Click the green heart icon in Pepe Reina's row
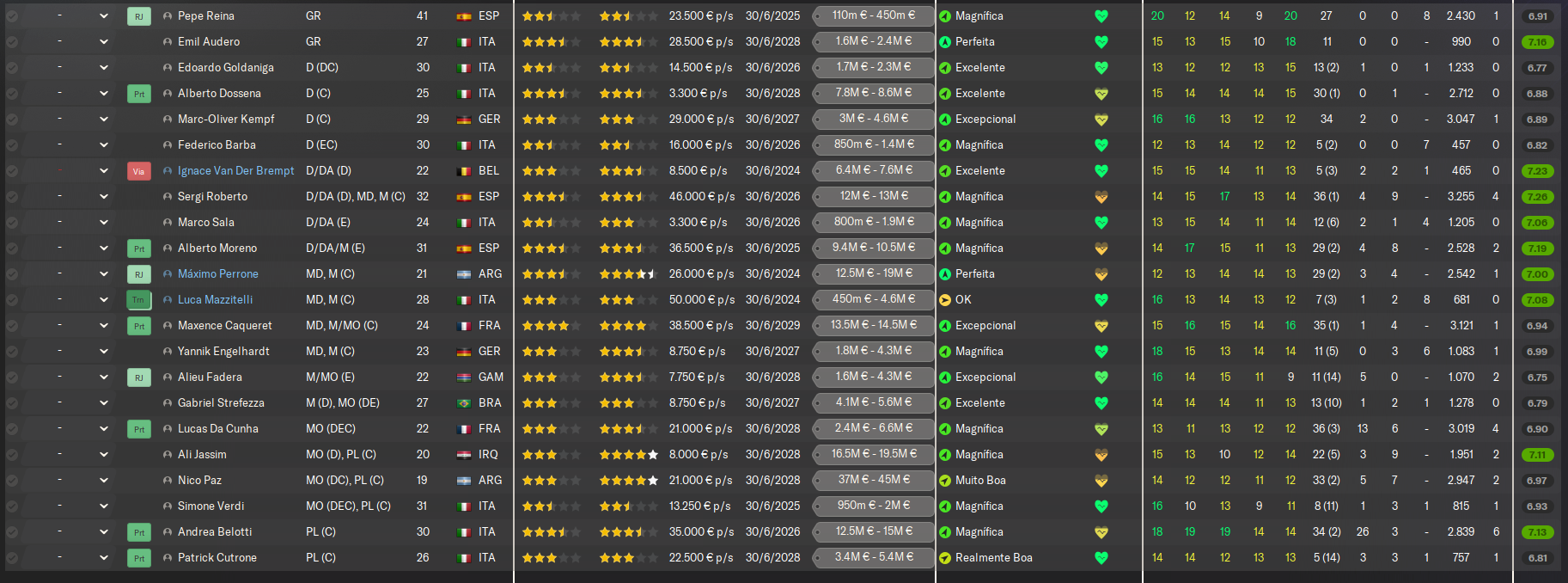Image resolution: width=1568 pixels, height=583 pixels. click(x=1101, y=16)
